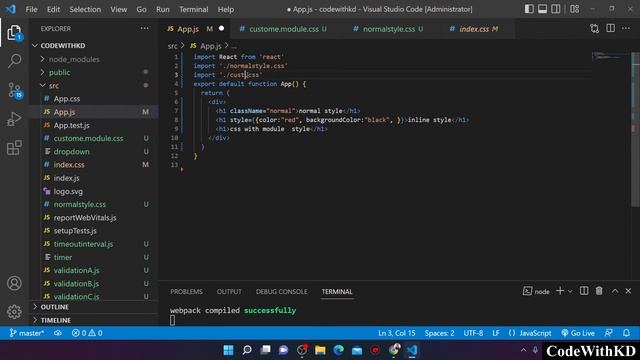Open the Accounts menu icon
This screenshot has height=360, width=640.
pos(14,283)
